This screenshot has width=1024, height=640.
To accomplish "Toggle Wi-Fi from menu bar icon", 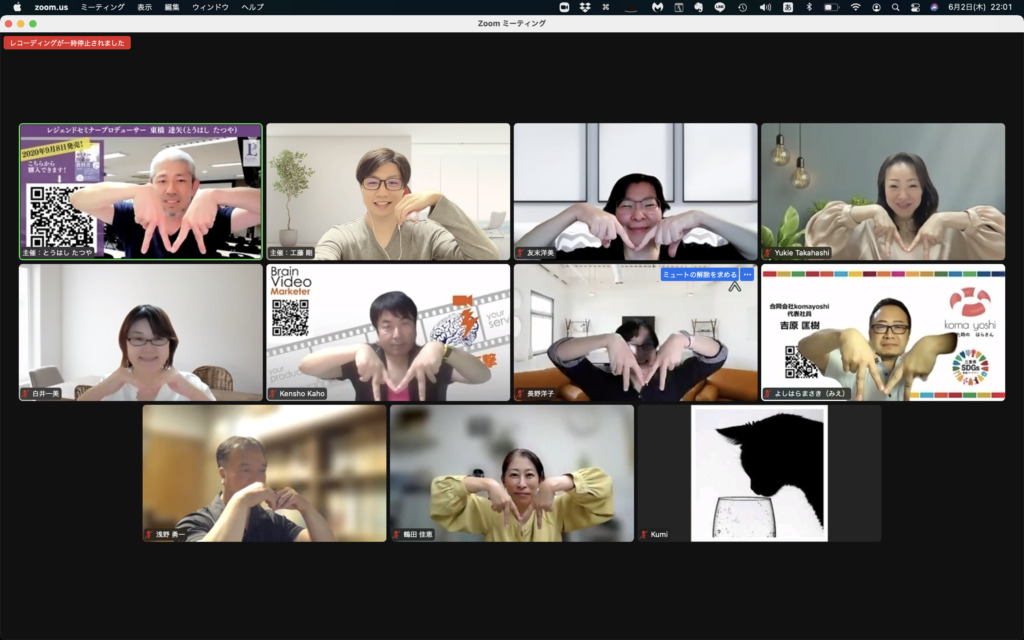I will 855,7.
